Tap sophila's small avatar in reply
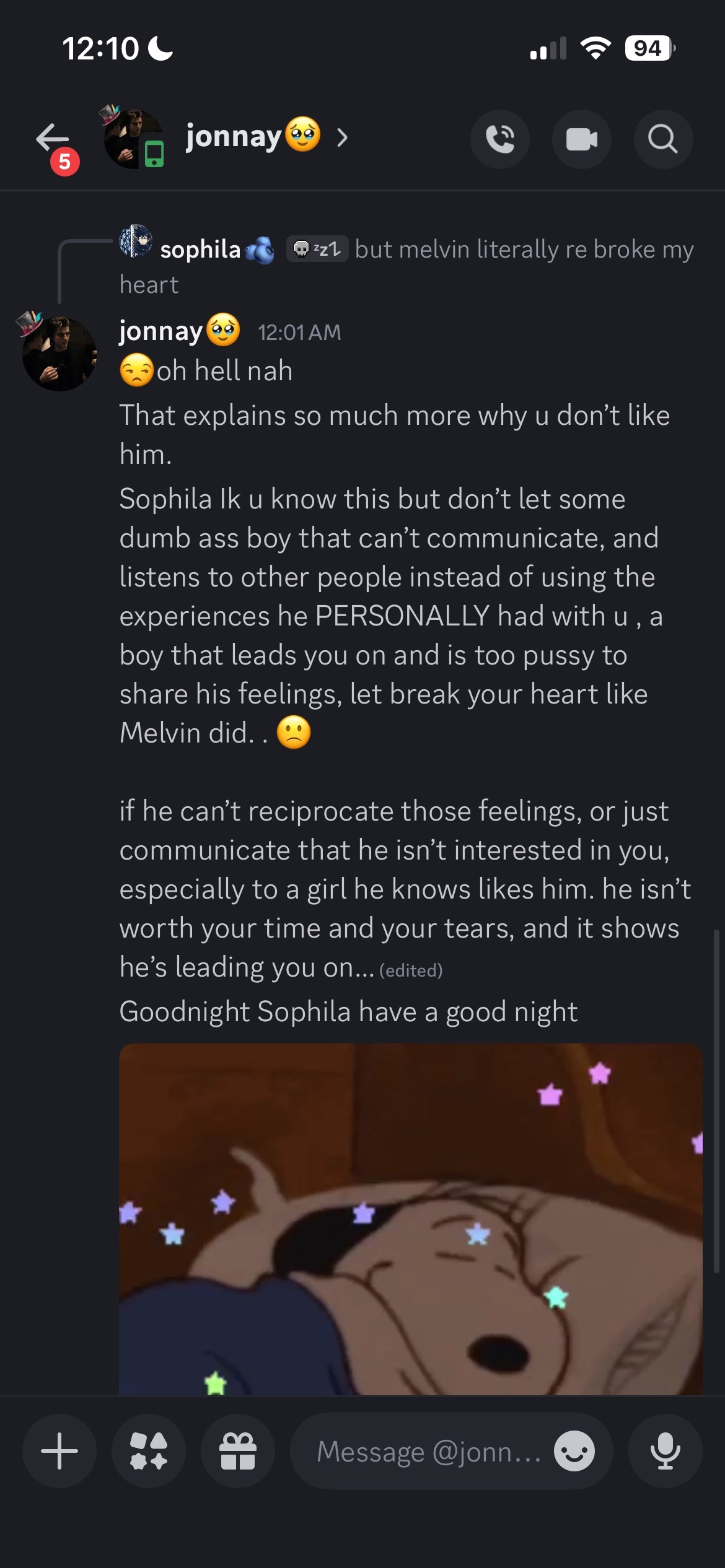This screenshot has width=725, height=1568. [136, 241]
